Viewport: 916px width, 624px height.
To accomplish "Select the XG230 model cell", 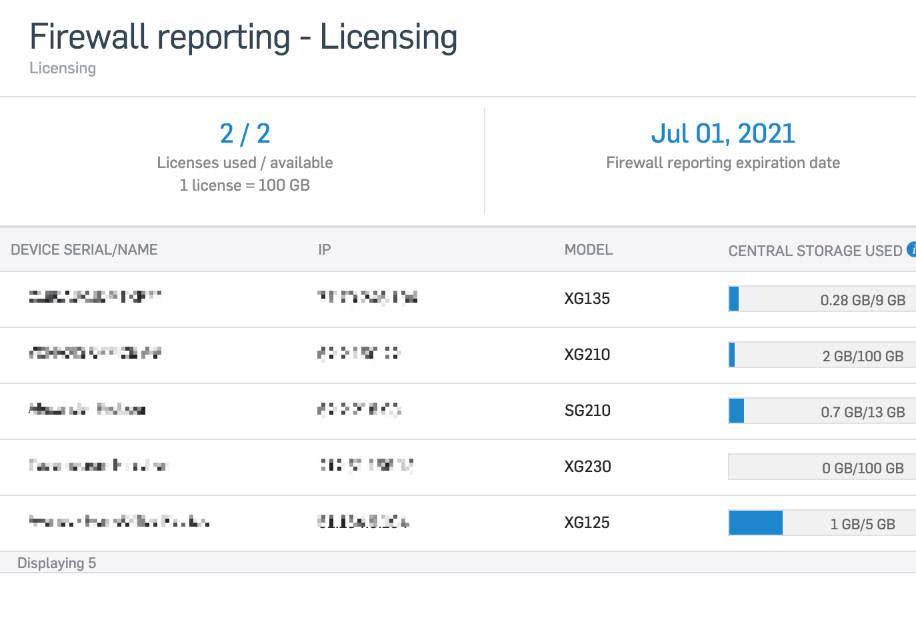I will tap(588, 467).
